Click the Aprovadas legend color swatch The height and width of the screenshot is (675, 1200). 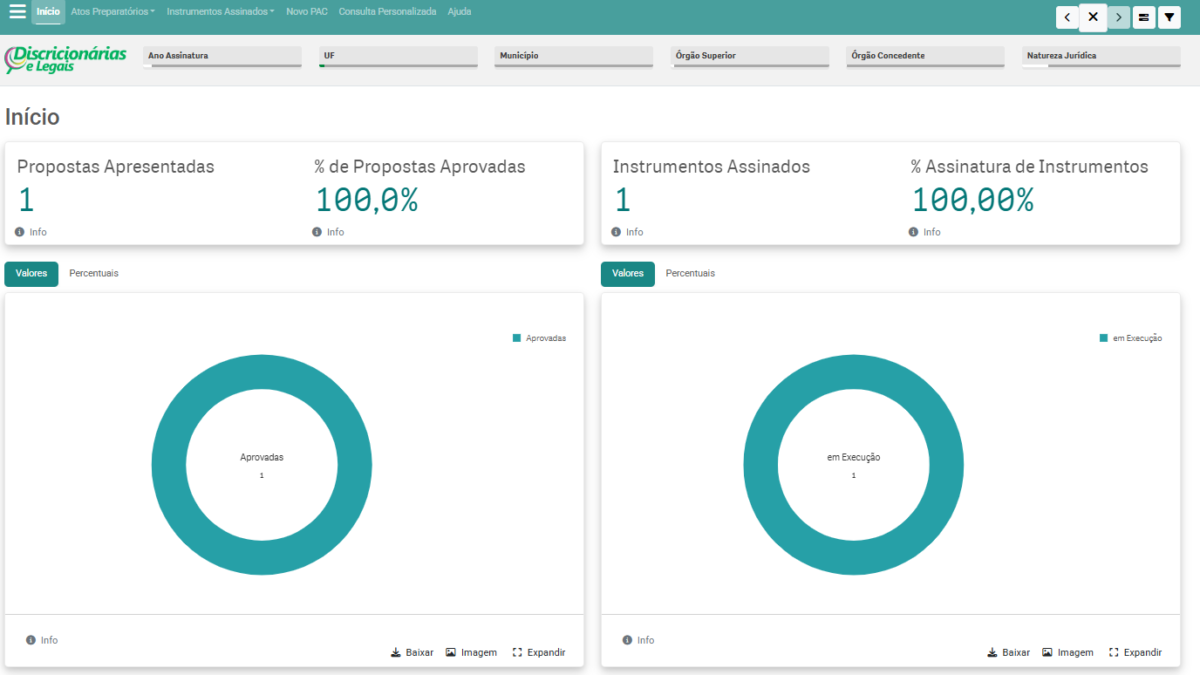(x=517, y=338)
